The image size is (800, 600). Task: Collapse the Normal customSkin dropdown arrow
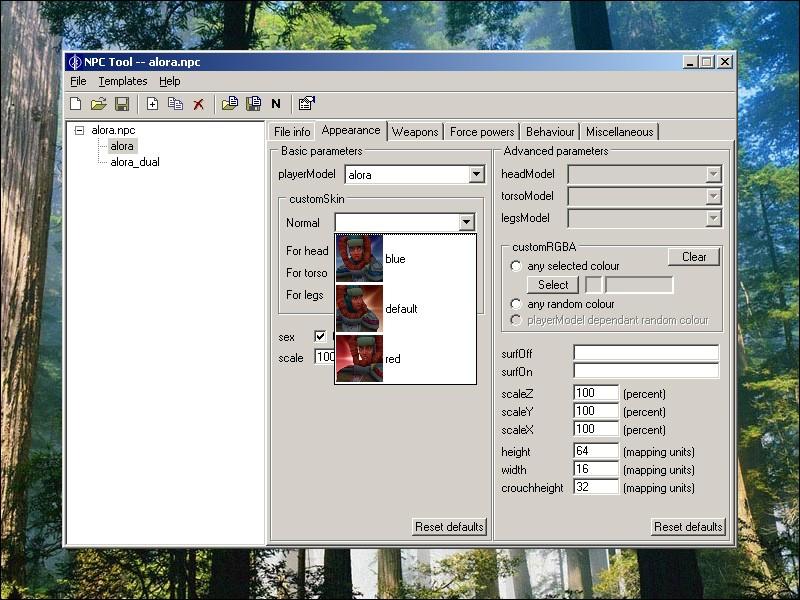click(x=466, y=223)
